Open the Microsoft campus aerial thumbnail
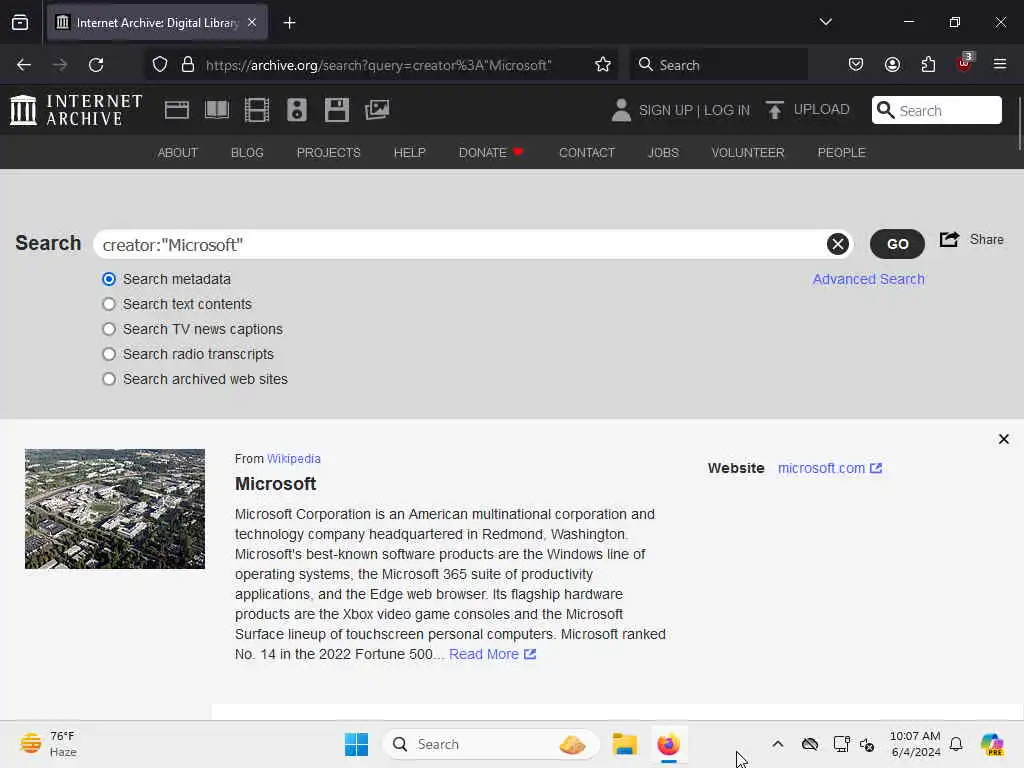The height and width of the screenshot is (768, 1024). [x=115, y=509]
